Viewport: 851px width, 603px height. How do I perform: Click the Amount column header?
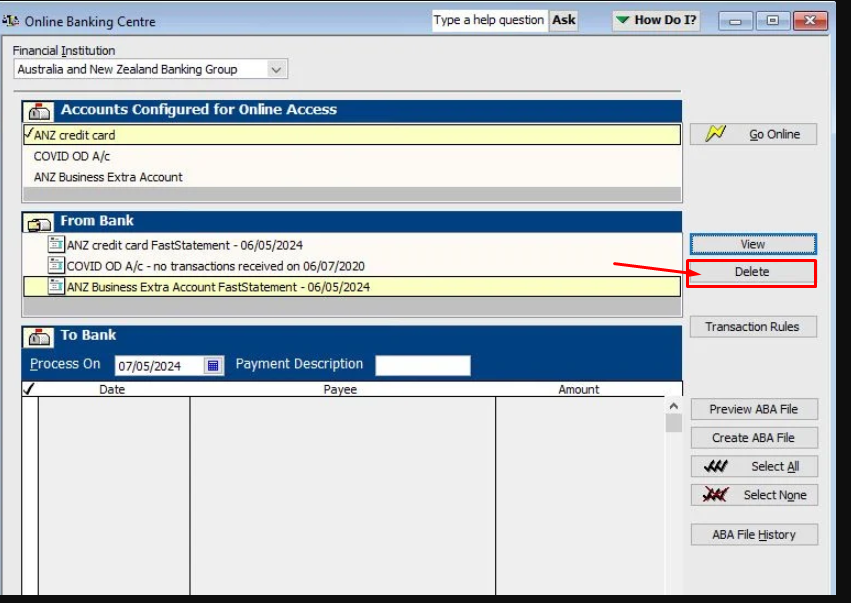click(x=579, y=389)
